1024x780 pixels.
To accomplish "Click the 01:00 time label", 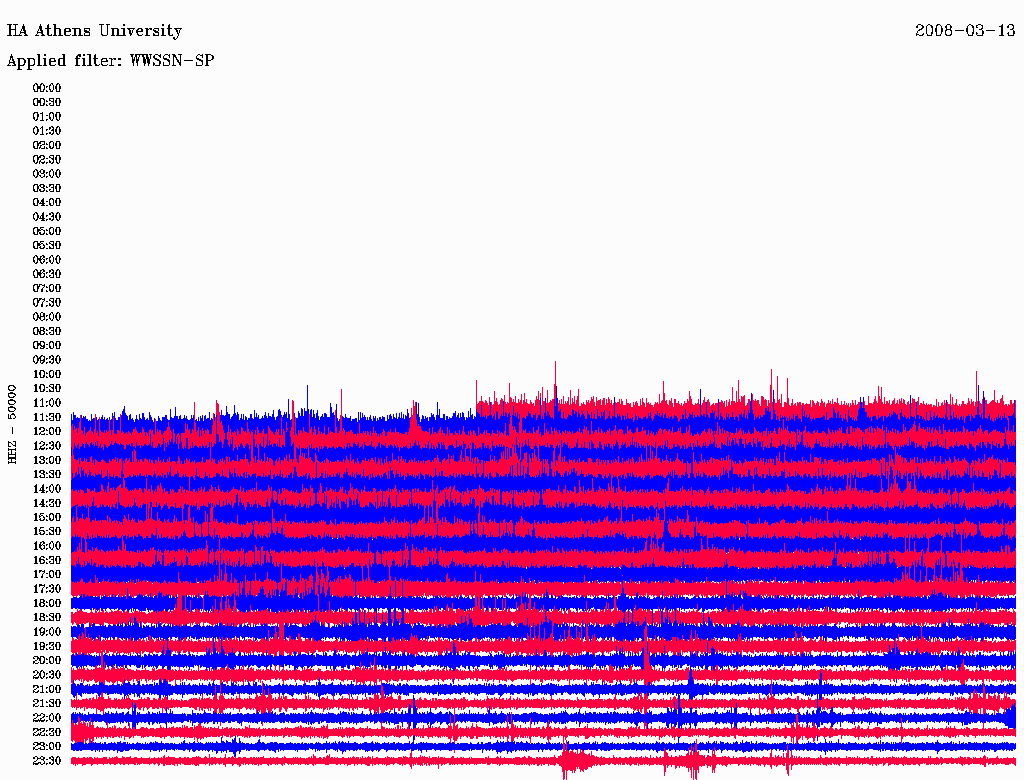I will click(x=47, y=117).
